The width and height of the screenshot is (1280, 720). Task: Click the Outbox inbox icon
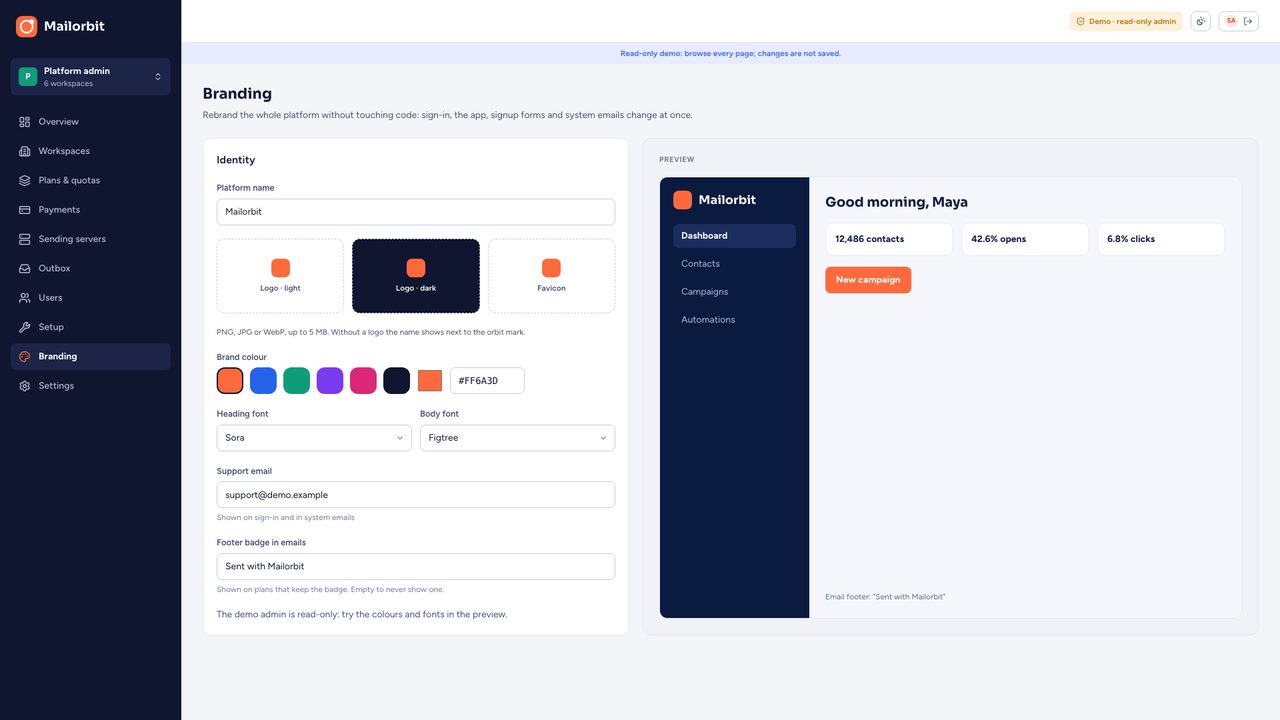tap(25, 268)
